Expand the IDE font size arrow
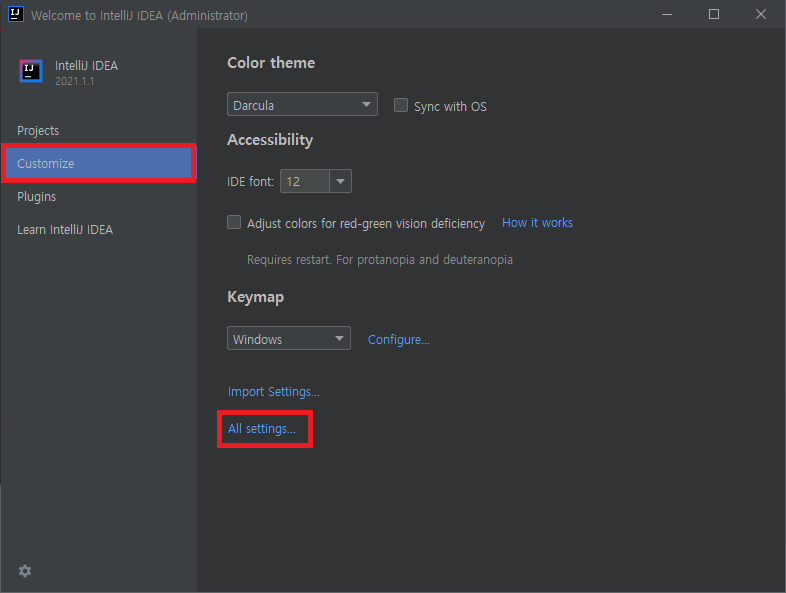The image size is (786, 593). pos(340,181)
